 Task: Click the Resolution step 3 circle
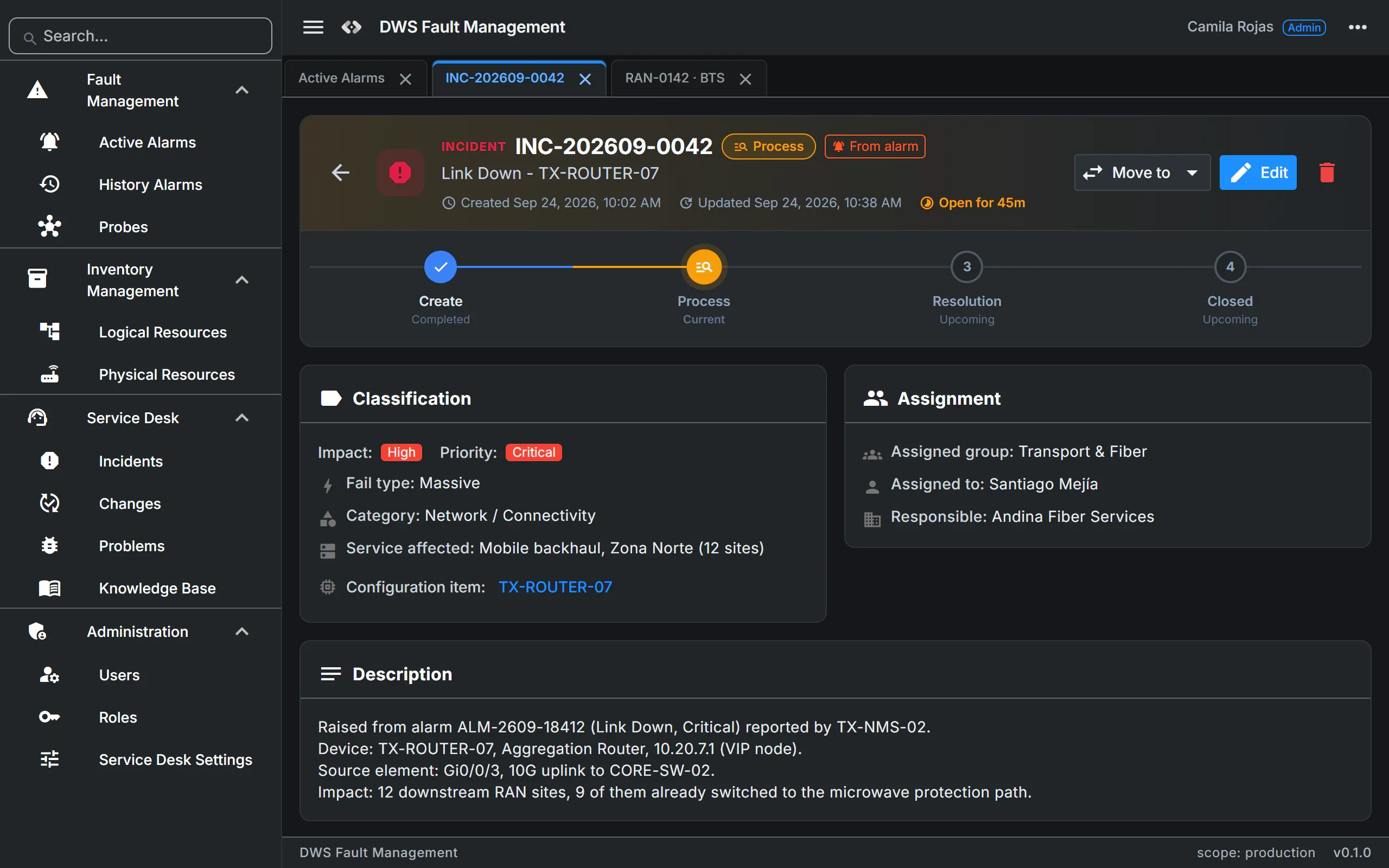pos(966,266)
